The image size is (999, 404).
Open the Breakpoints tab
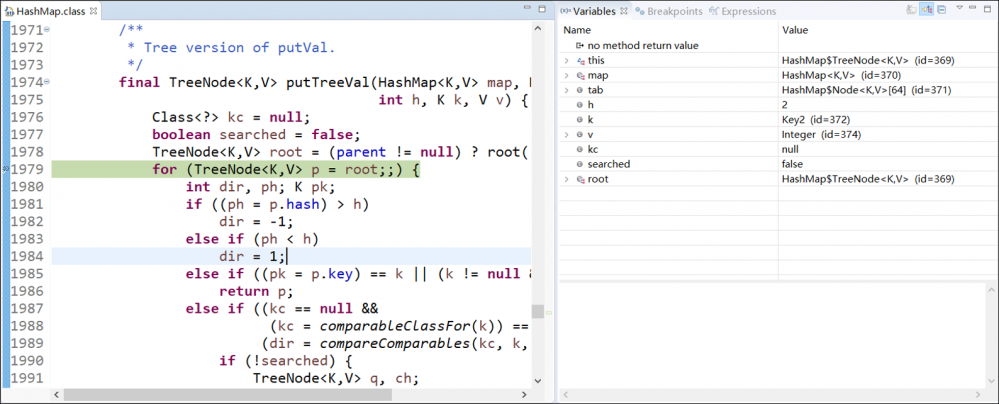click(669, 11)
